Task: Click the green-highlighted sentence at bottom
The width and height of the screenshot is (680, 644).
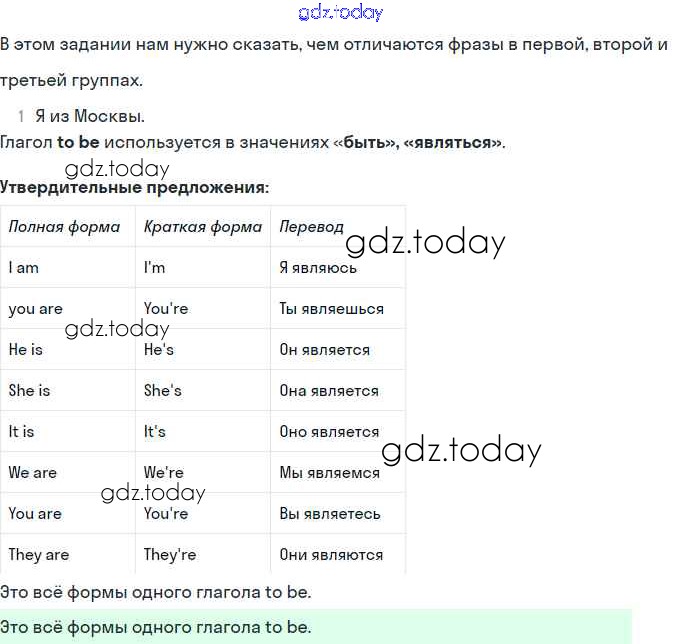Action: tap(156, 627)
